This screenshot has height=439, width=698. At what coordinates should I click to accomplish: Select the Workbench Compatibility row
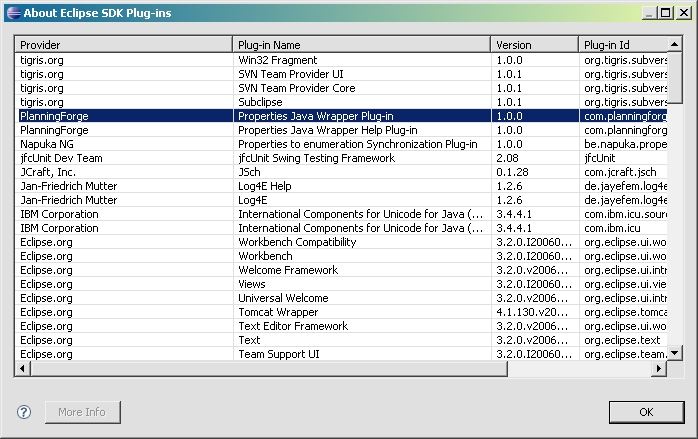pyautogui.click(x=341, y=242)
